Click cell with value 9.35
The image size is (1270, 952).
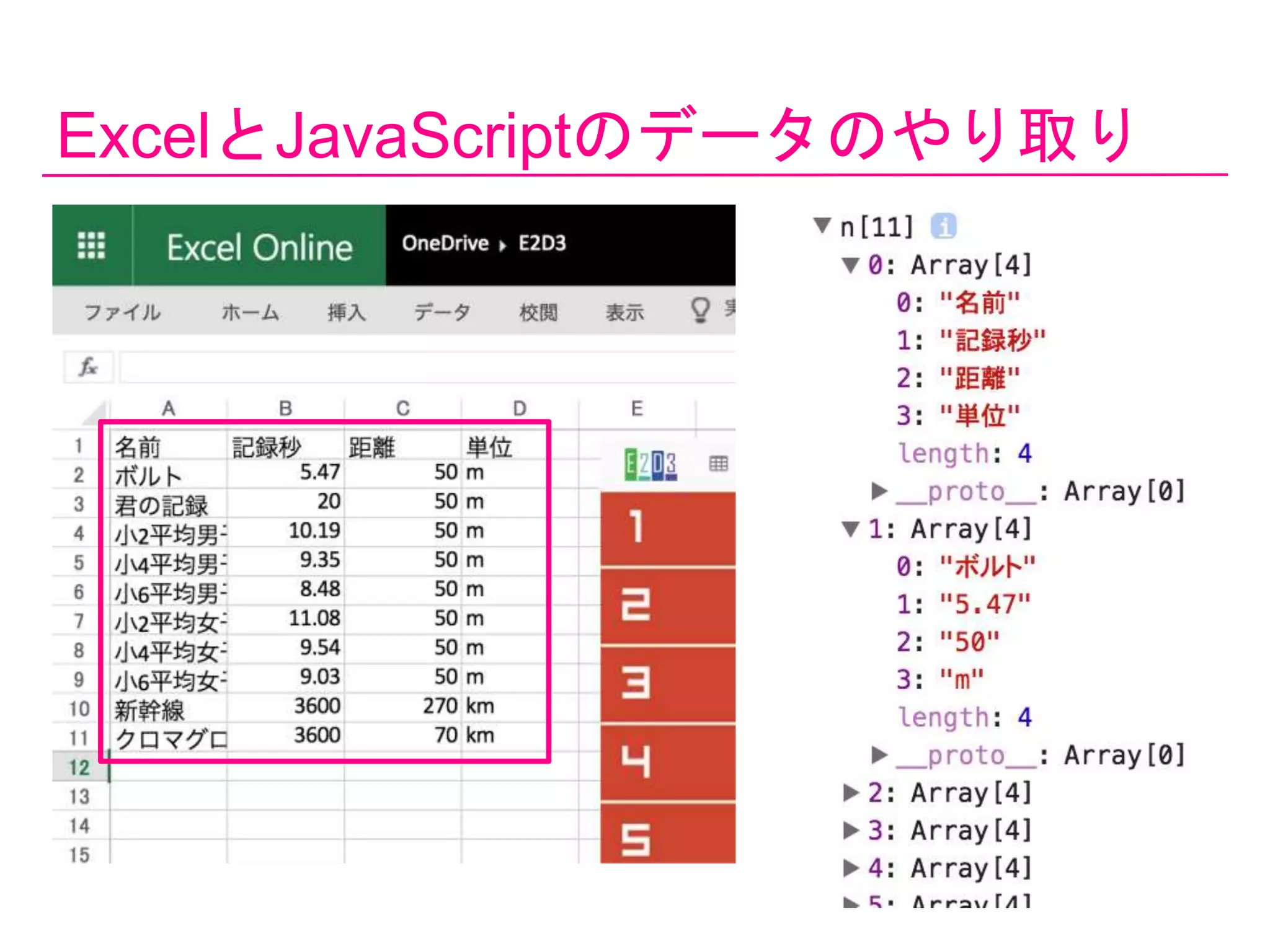[285, 560]
